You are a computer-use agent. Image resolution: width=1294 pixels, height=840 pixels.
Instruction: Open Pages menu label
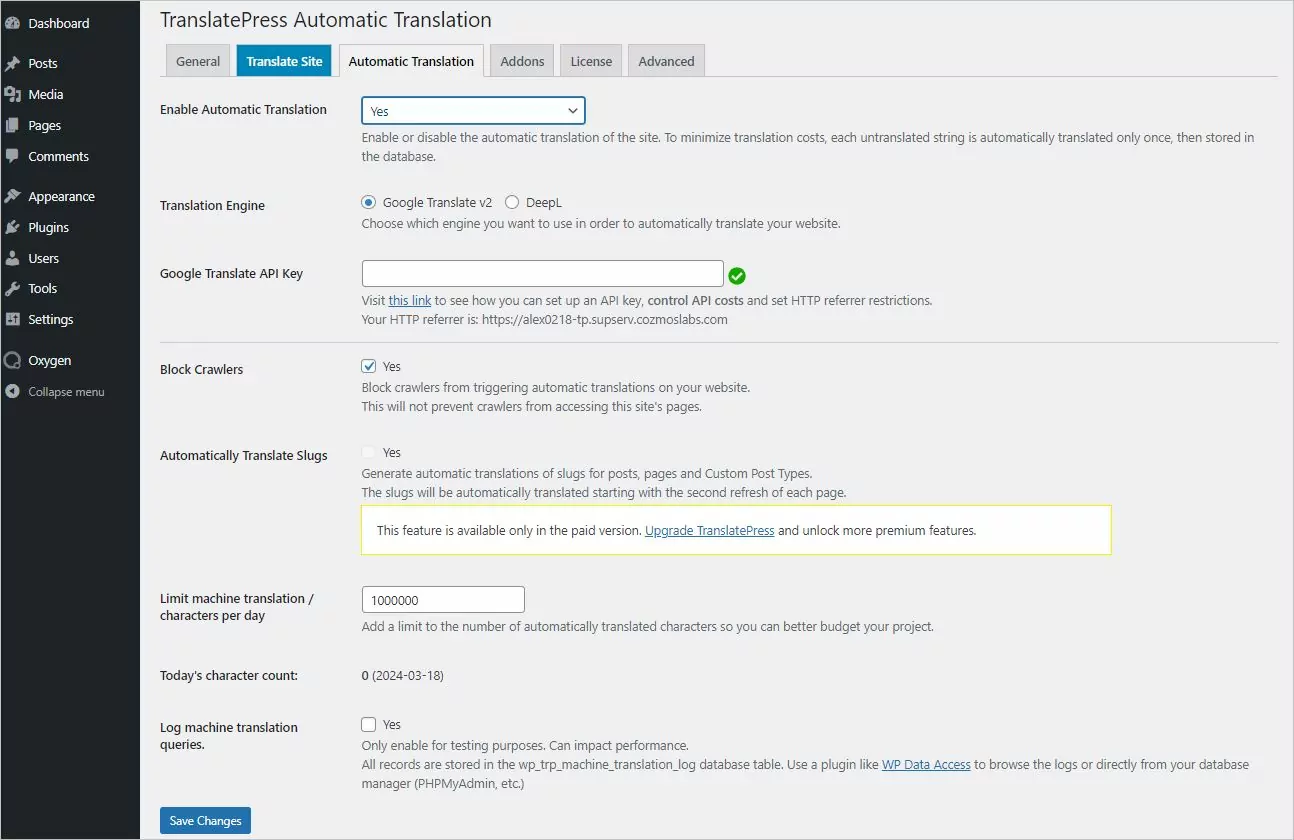click(x=45, y=125)
